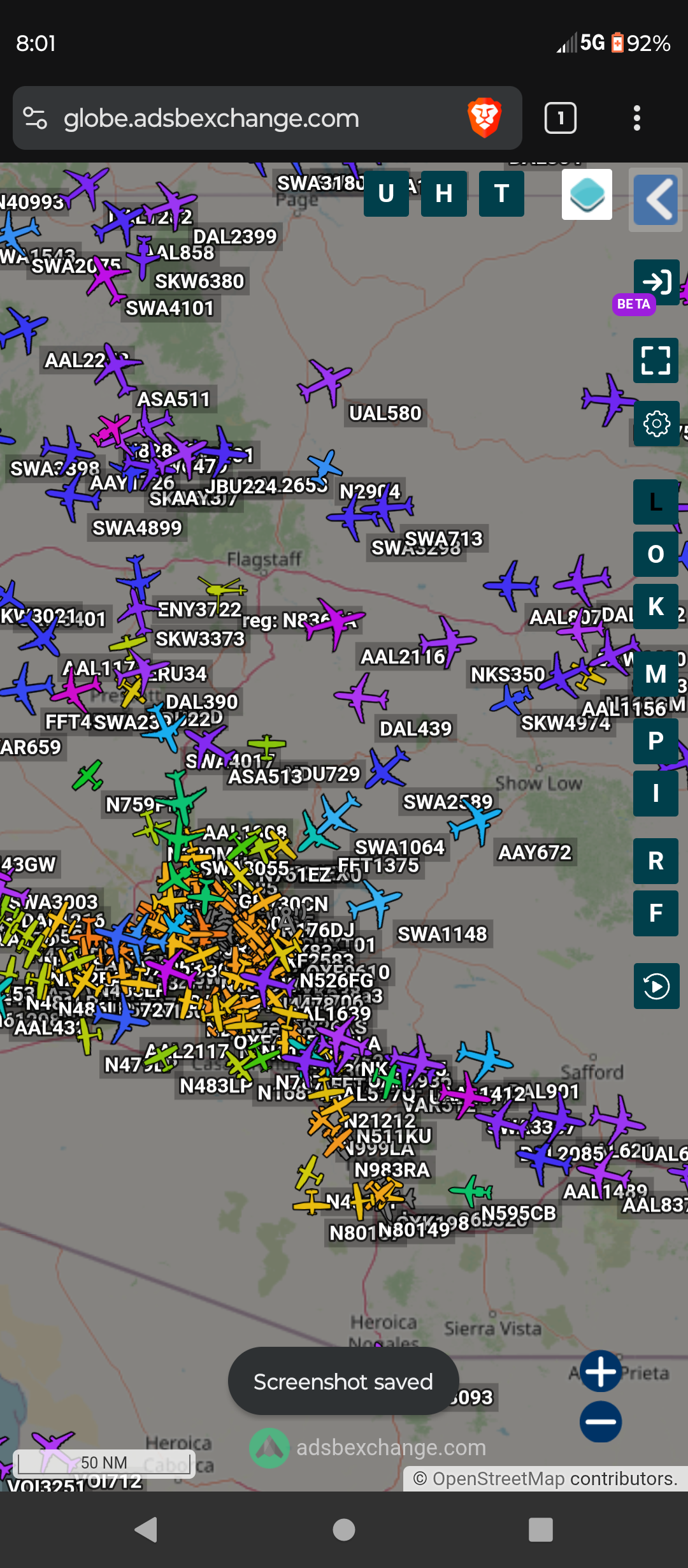The image size is (688, 1568).
Task: Select SWA4101 flight label
Action: [169, 308]
